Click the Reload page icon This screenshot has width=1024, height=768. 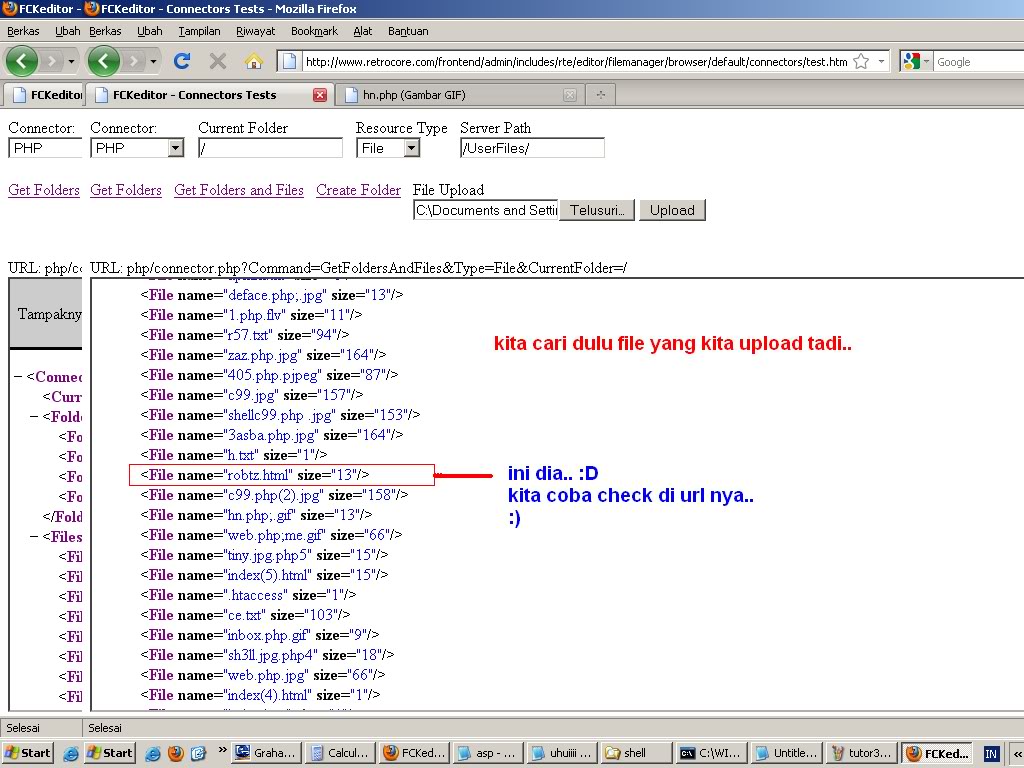tap(182, 61)
